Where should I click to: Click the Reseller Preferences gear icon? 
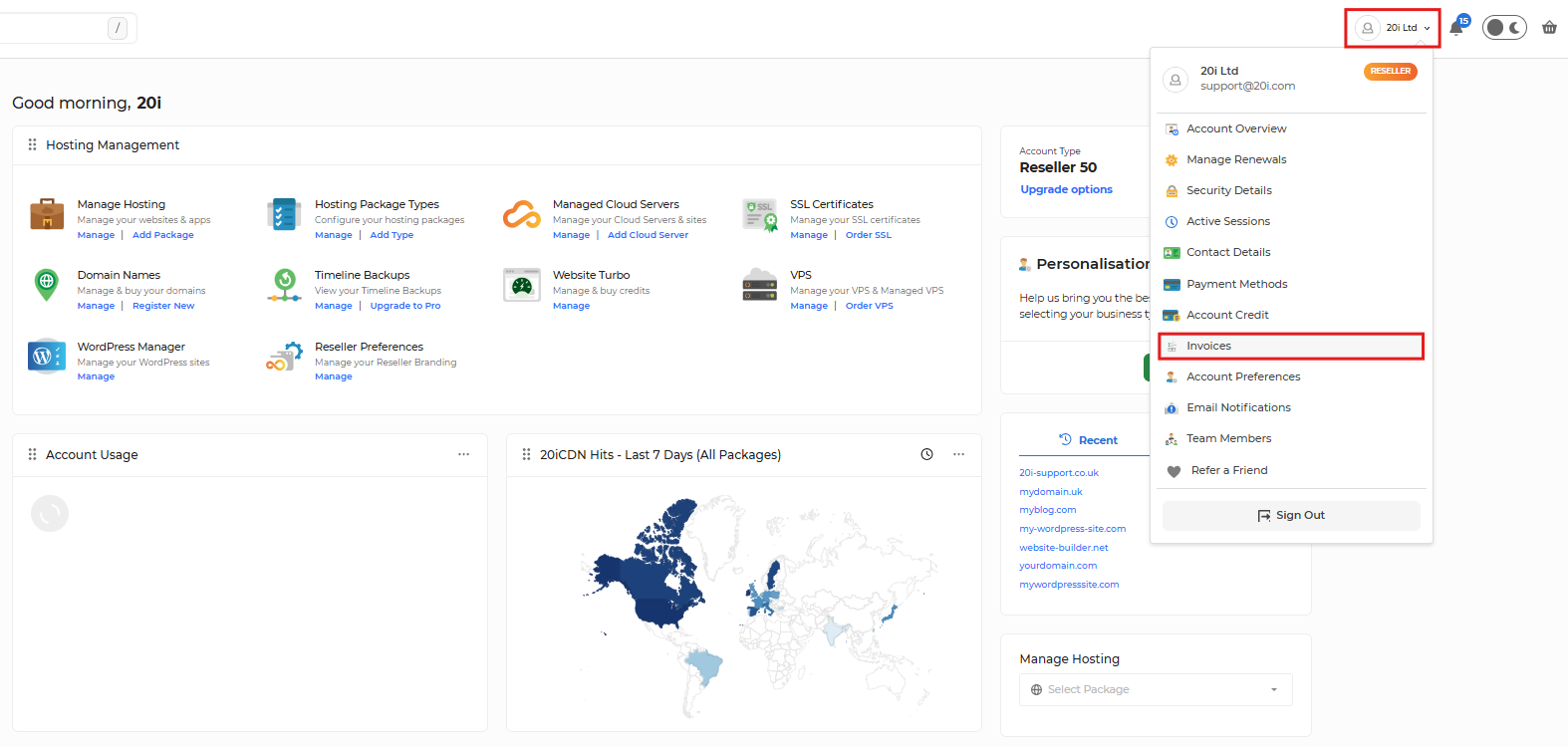pos(284,357)
